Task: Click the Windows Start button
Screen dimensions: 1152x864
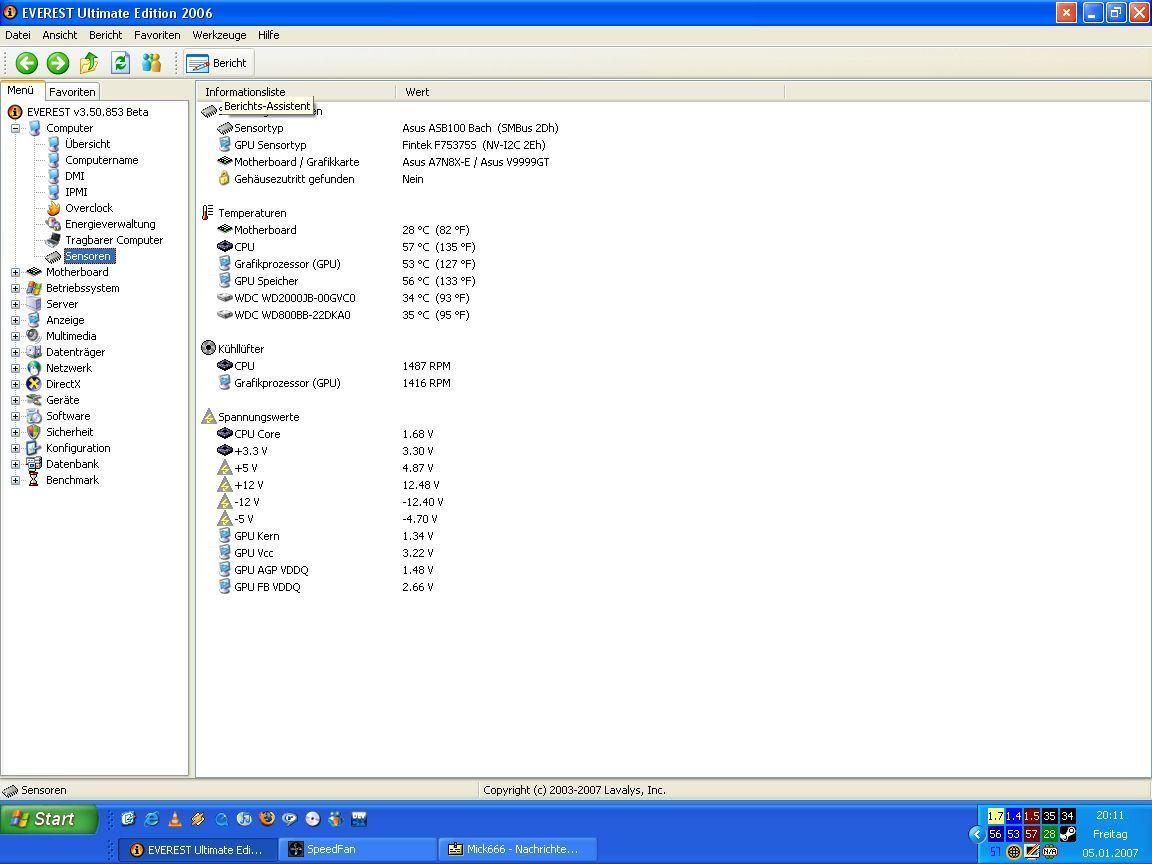Action: pyautogui.click(x=49, y=819)
